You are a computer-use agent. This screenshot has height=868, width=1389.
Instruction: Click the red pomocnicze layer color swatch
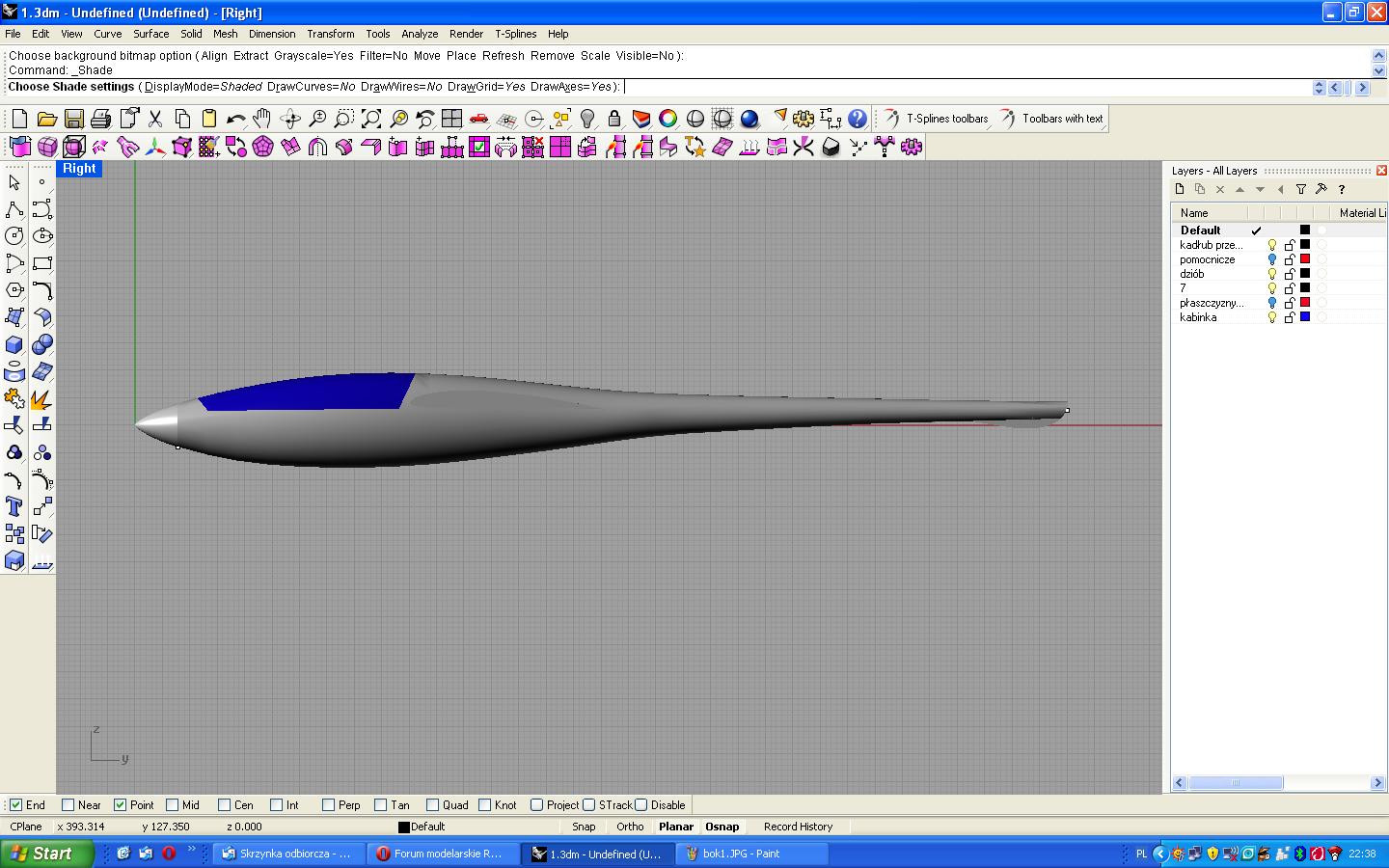click(x=1305, y=259)
